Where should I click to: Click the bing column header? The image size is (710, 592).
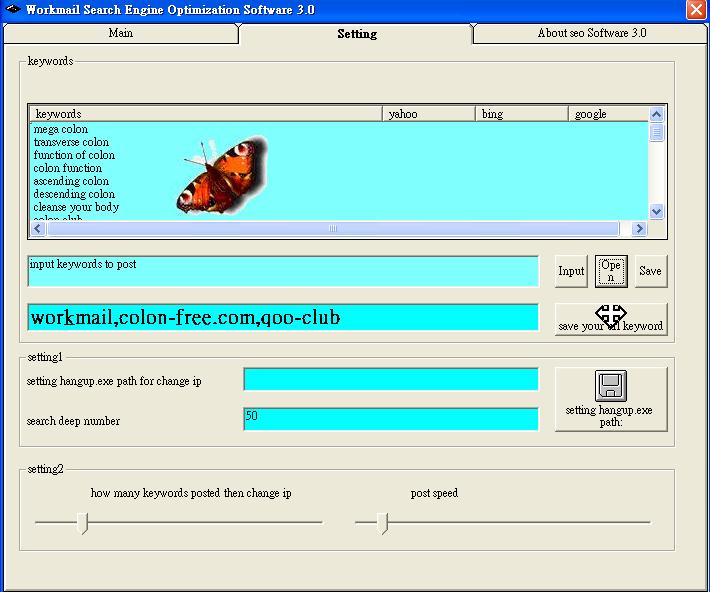[521, 114]
